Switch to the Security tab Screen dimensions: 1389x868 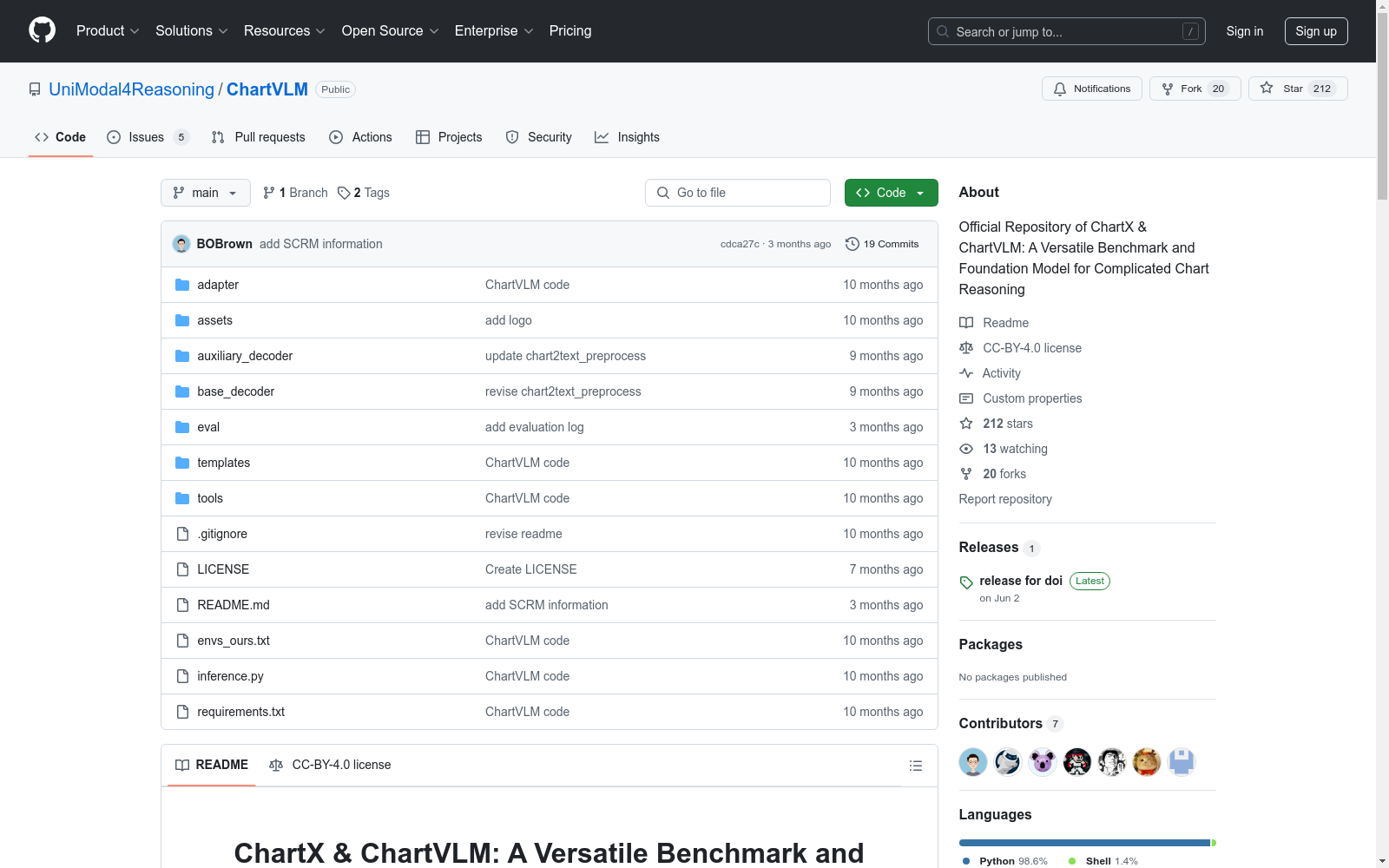point(539,137)
